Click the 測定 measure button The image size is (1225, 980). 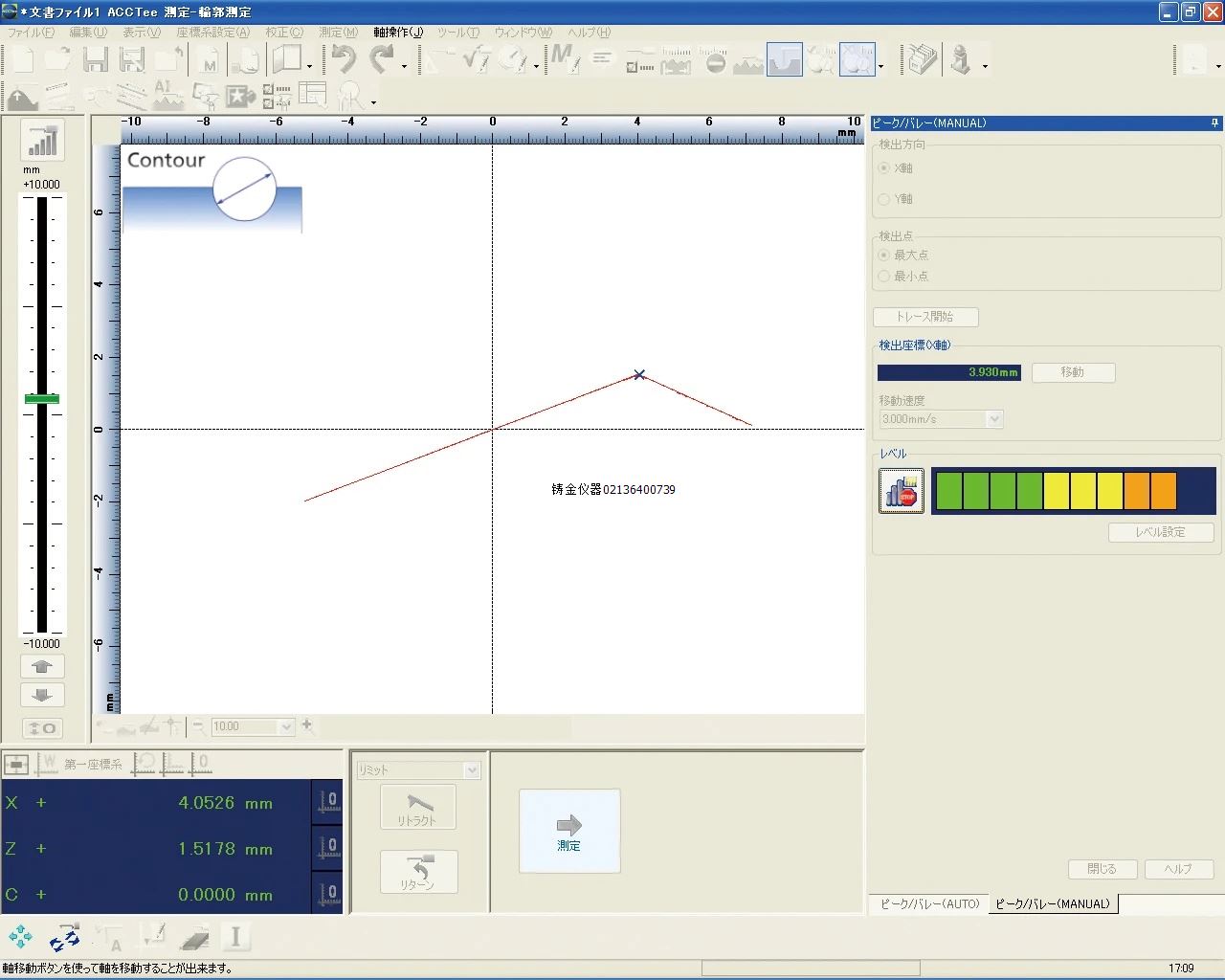coord(569,831)
